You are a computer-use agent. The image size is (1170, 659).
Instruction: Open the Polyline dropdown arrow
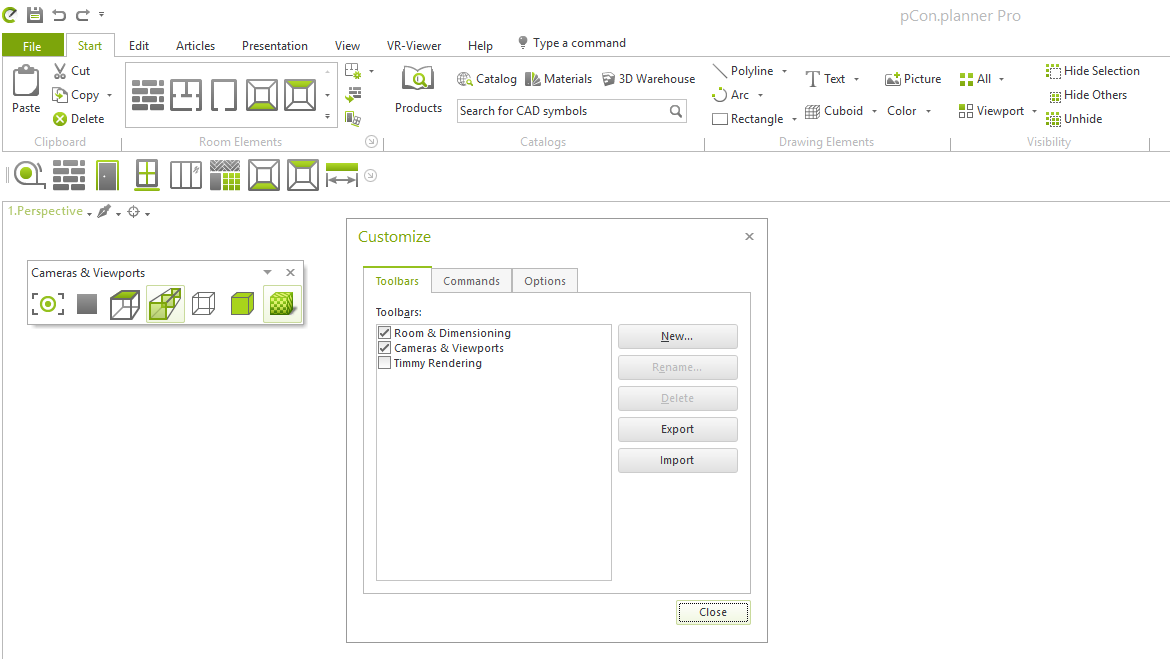(x=784, y=72)
